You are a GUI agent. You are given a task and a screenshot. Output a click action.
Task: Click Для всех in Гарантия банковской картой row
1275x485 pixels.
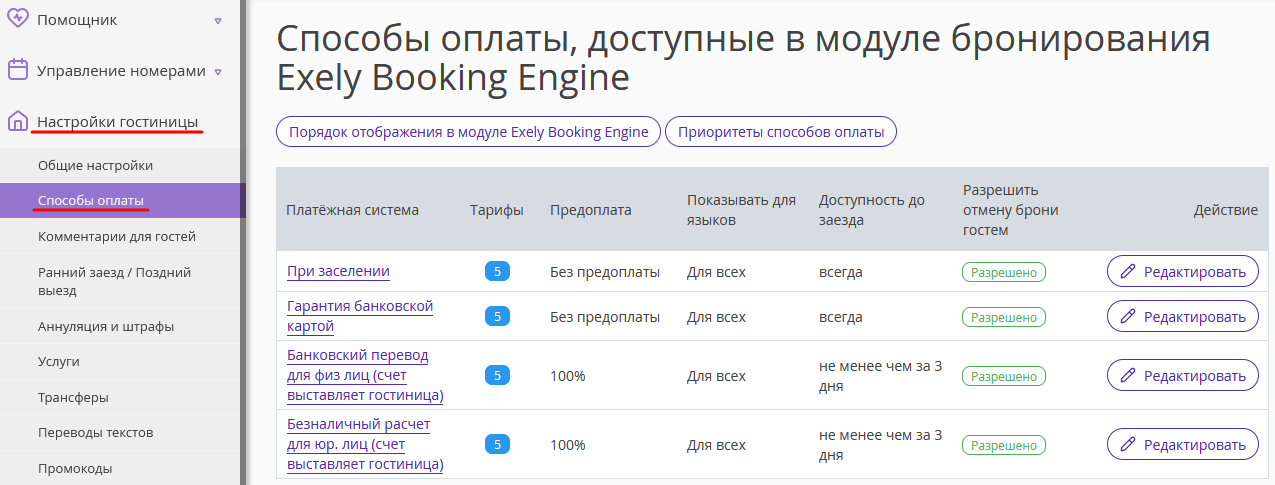pyautogui.click(x=716, y=316)
